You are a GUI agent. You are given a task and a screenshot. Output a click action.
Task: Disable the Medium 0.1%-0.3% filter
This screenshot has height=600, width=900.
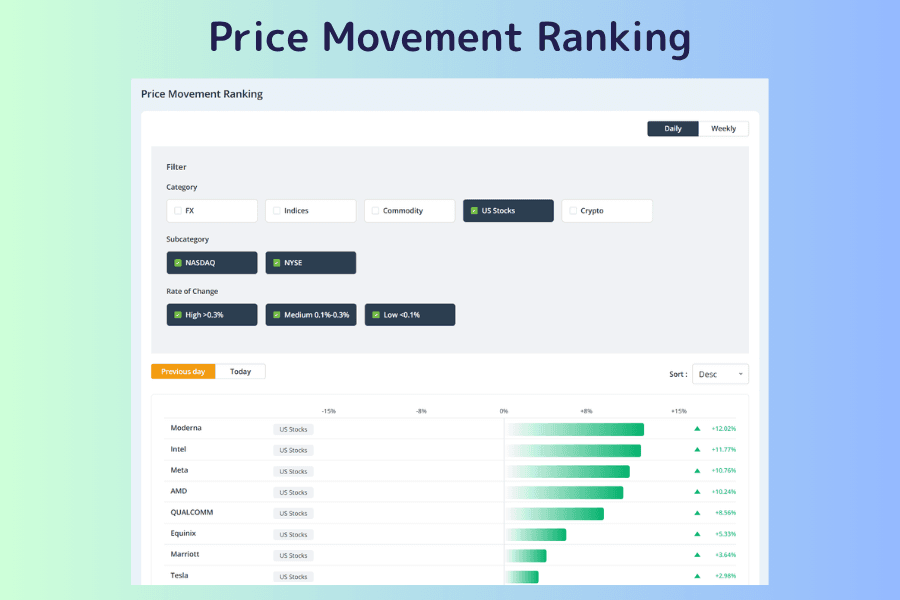(311, 315)
